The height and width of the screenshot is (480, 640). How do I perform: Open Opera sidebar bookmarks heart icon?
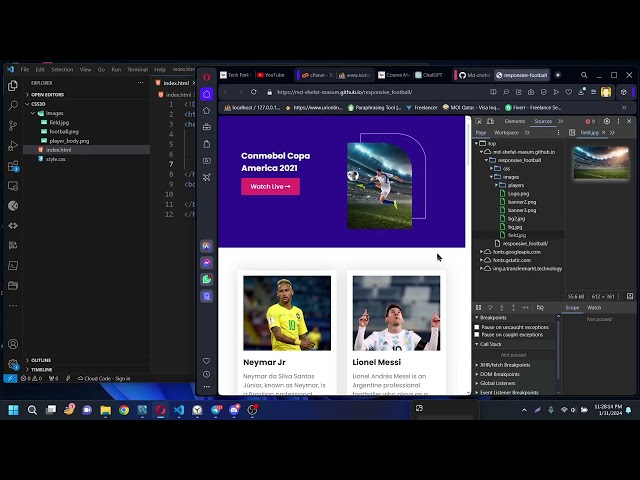click(x=207, y=361)
